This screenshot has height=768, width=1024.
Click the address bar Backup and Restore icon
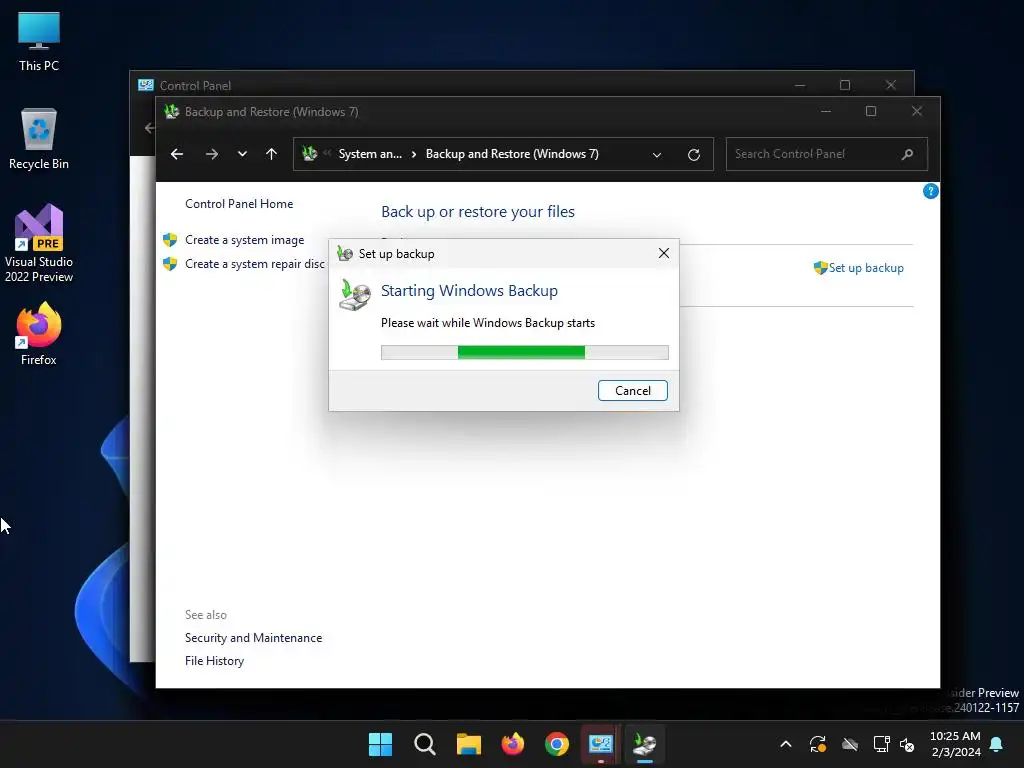[310, 153]
